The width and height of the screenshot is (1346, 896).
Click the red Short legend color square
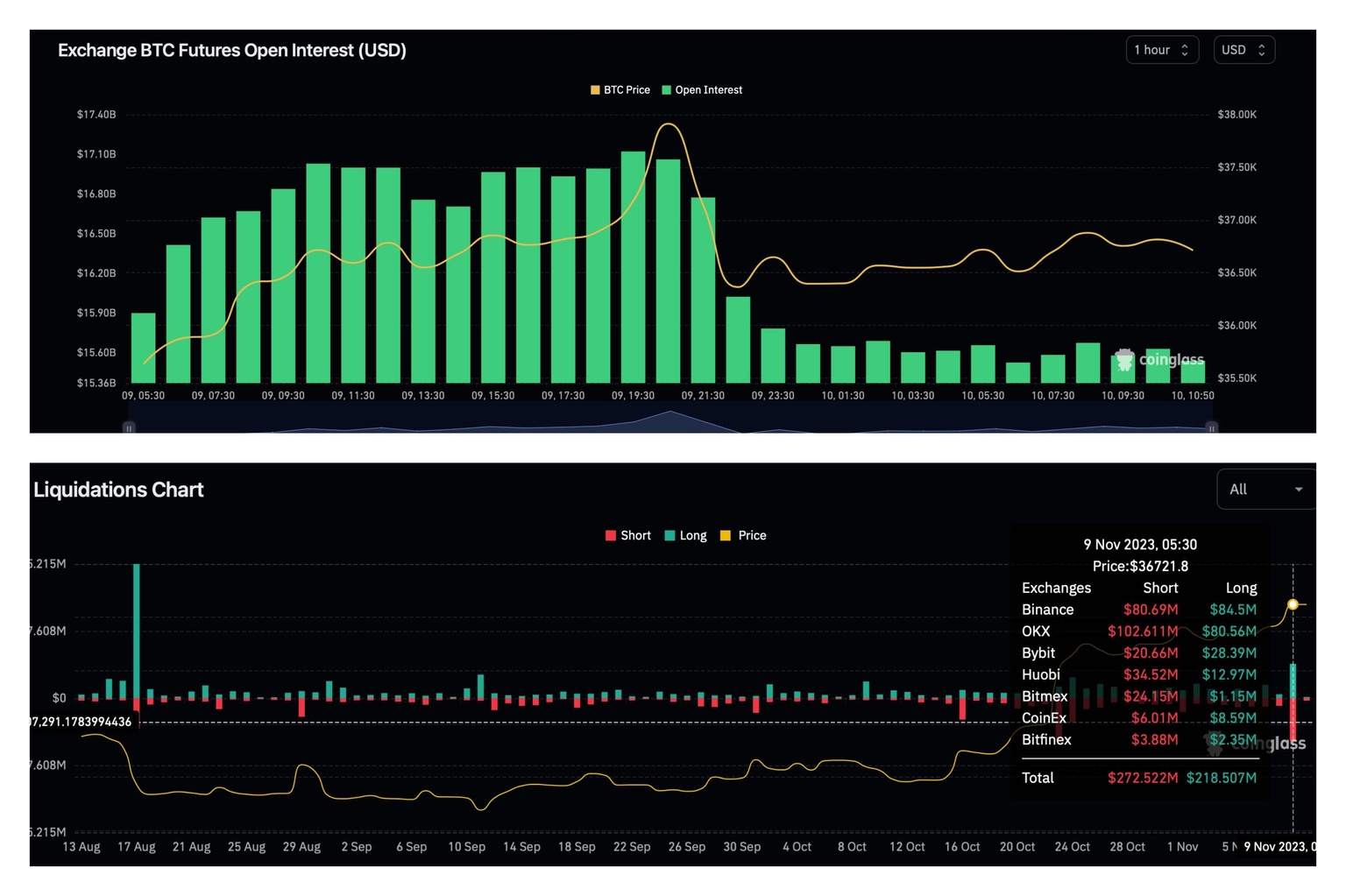610,535
